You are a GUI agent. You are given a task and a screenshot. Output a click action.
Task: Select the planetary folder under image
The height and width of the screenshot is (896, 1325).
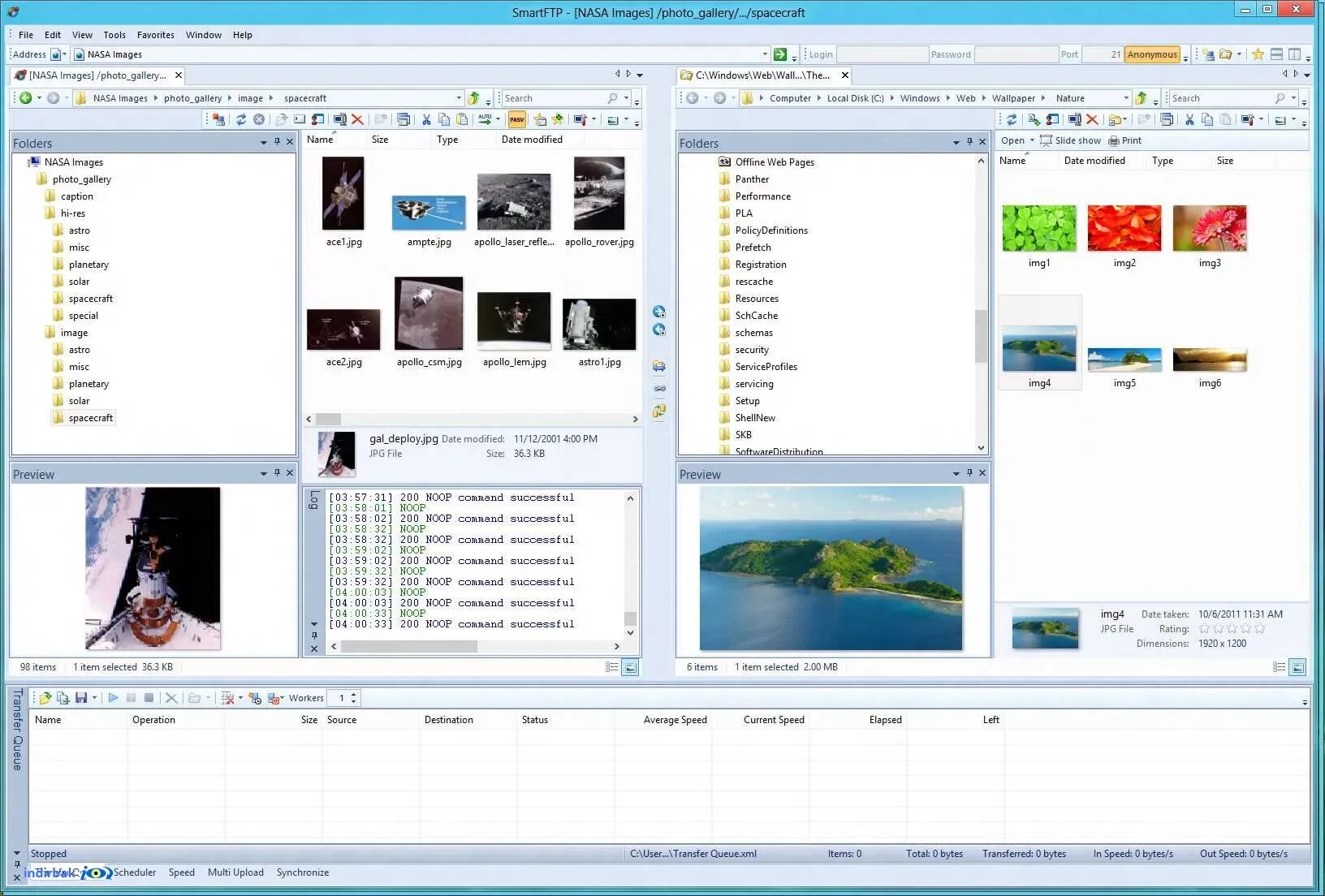(88, 384)
